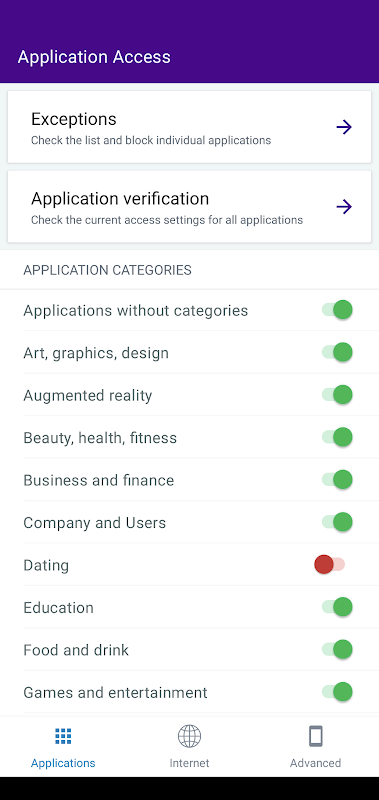
Task: Tap the Internet globe icon
Action: coord(189,736)
